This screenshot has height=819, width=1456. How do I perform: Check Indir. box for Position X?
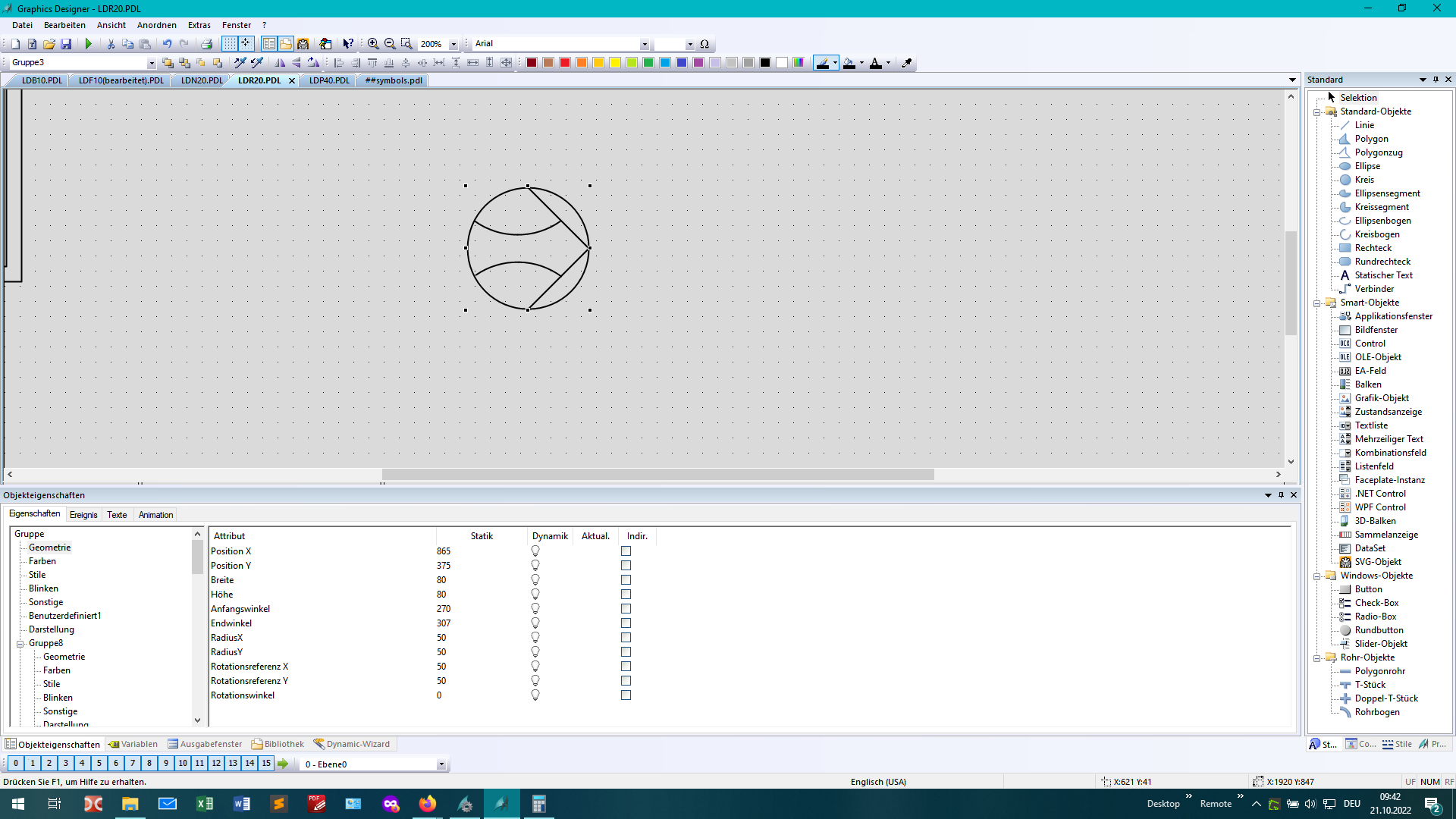point(626,551)
